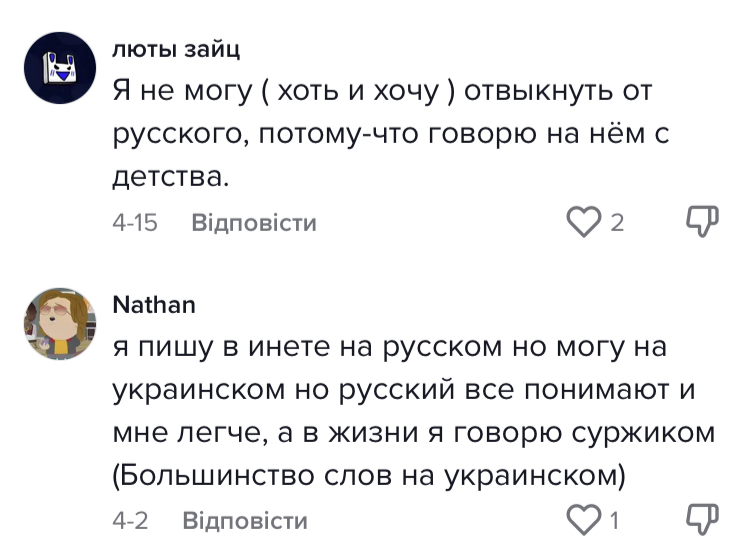Dislike Nathan's comment with thumbs-down

click(703, 519)
